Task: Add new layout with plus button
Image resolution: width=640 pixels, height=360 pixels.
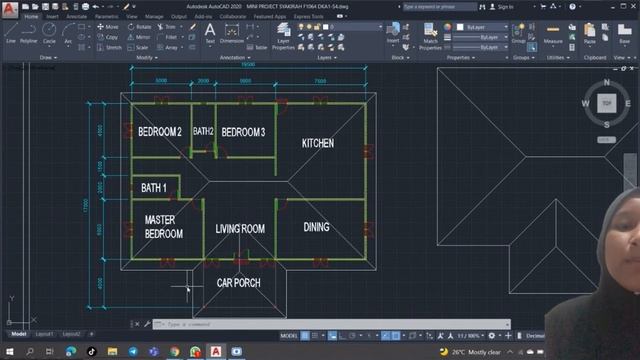Action: click(x=91, y=334)
